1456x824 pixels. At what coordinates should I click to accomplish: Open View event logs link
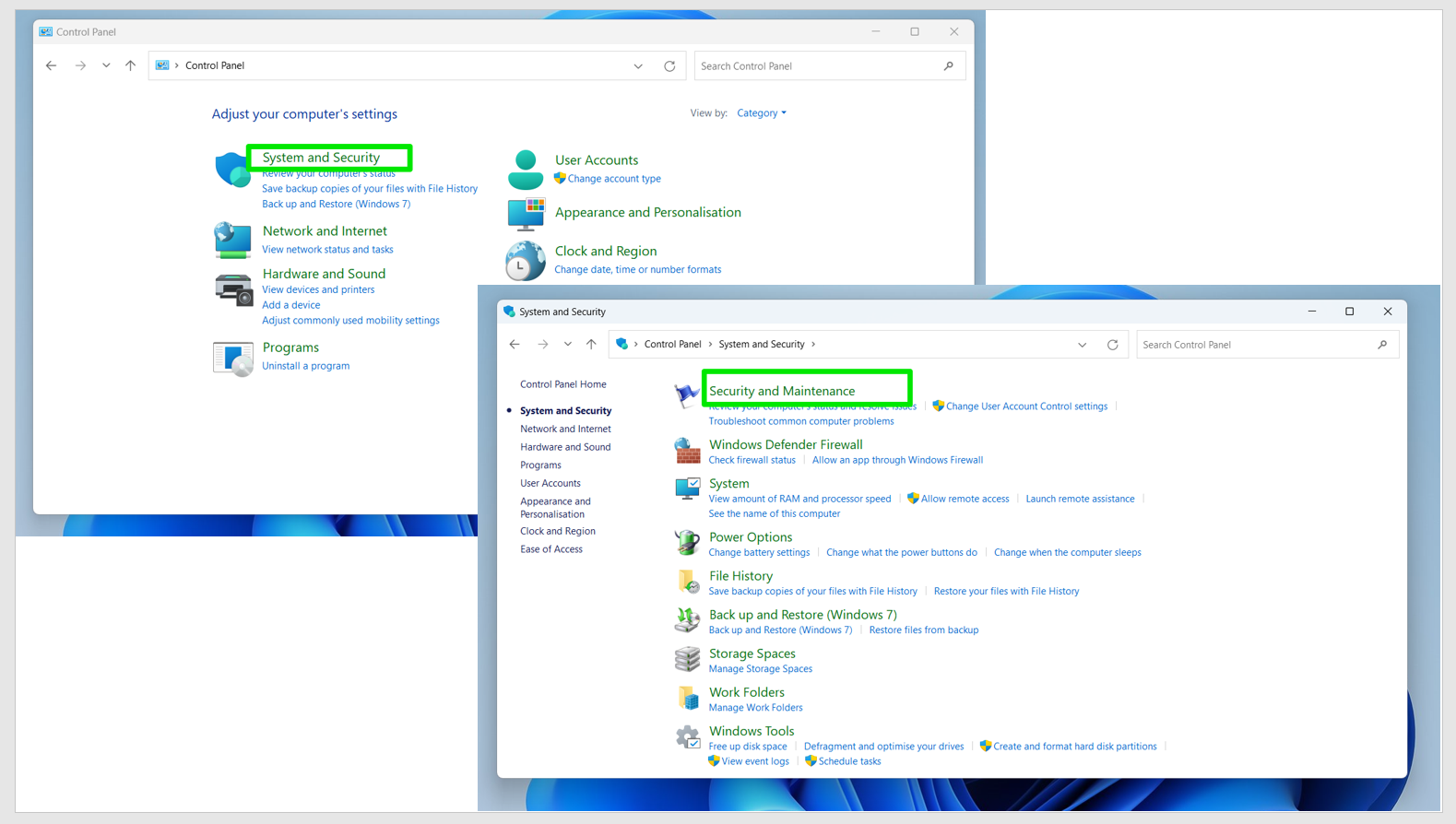click(755, 761)
